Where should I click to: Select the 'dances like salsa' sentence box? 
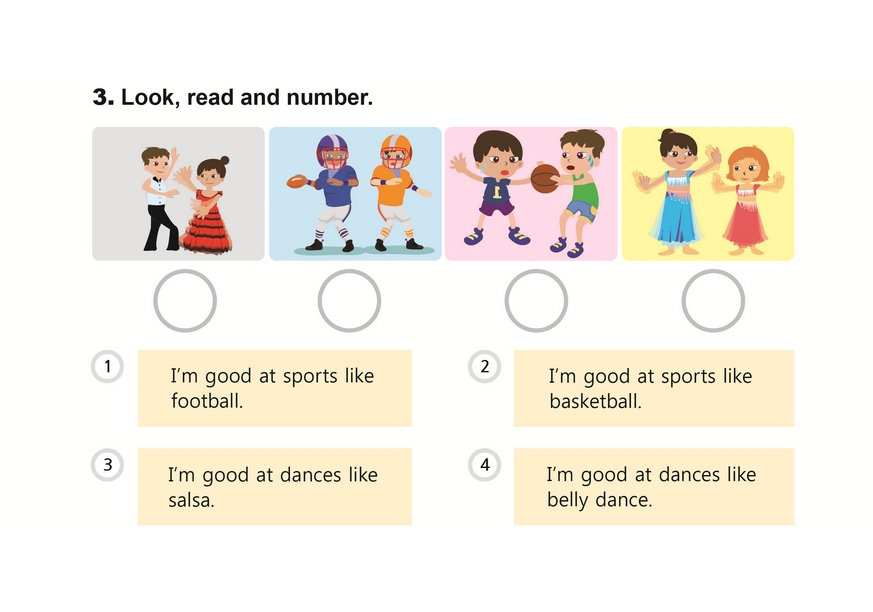[274, 486]
